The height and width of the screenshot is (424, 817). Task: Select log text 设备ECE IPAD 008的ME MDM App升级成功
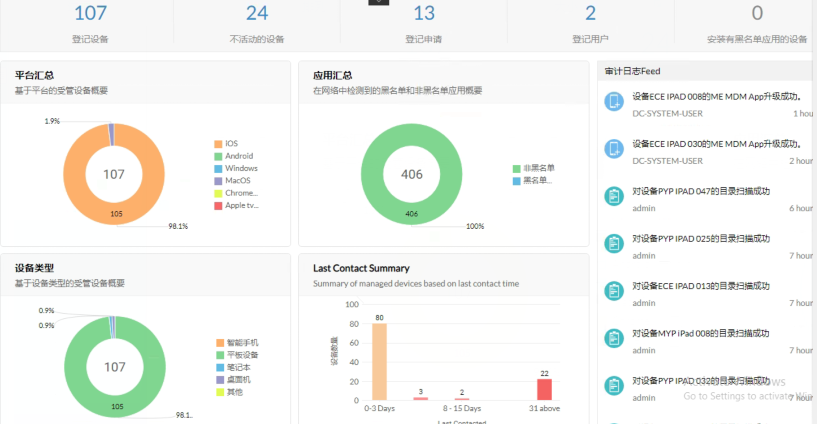pyautogui.click(x=716, y=96)
